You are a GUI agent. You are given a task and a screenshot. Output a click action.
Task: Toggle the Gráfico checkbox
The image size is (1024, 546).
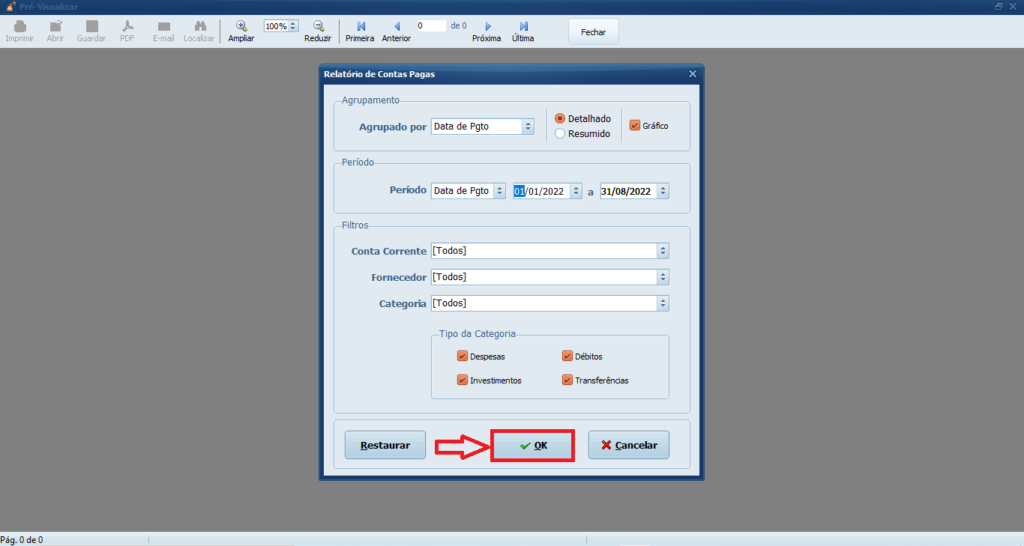[x=634, y=125]
